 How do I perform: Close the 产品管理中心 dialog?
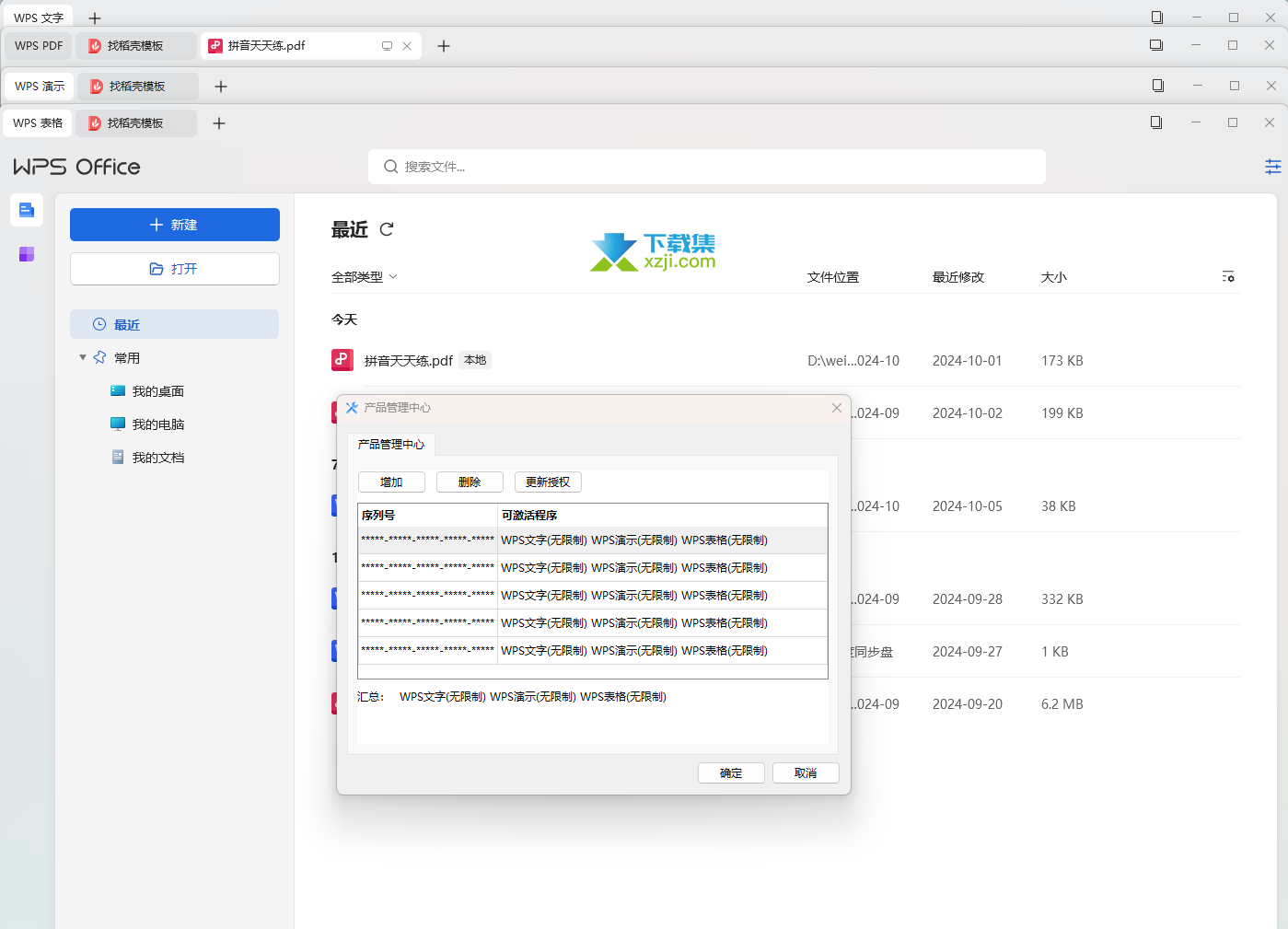[837, 408]
